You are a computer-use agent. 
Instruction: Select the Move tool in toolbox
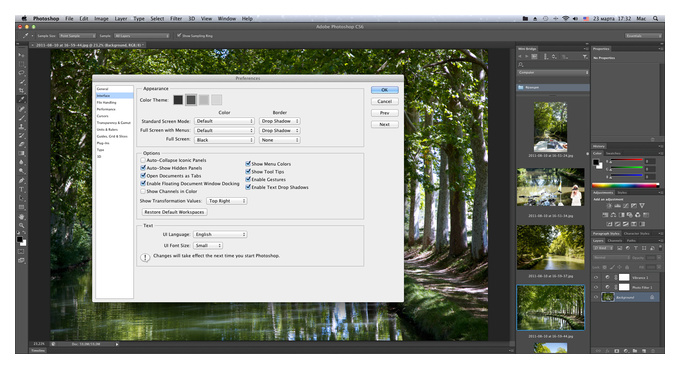coord(21,55)
